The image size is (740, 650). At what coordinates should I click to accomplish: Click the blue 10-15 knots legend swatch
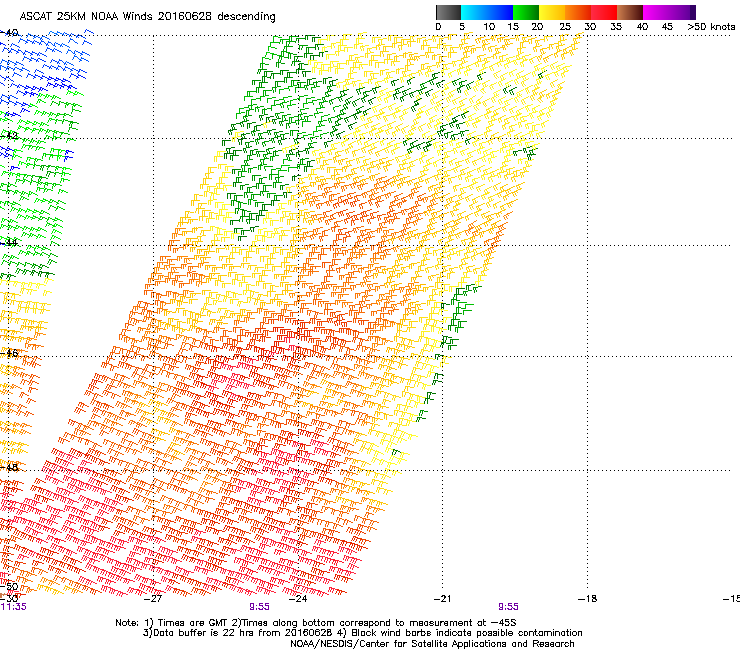point(500,12)
